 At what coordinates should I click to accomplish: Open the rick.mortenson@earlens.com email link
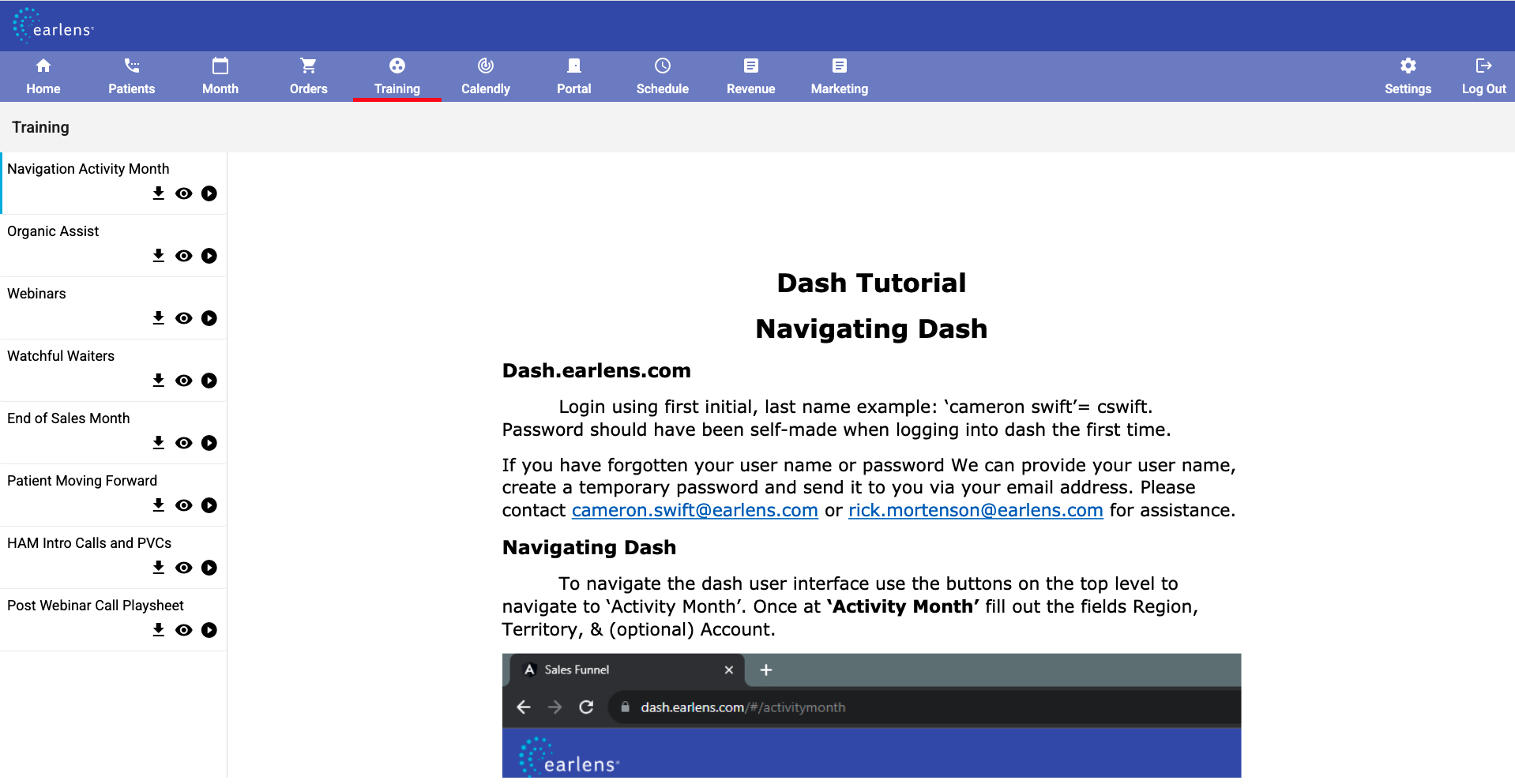(976, 511)
